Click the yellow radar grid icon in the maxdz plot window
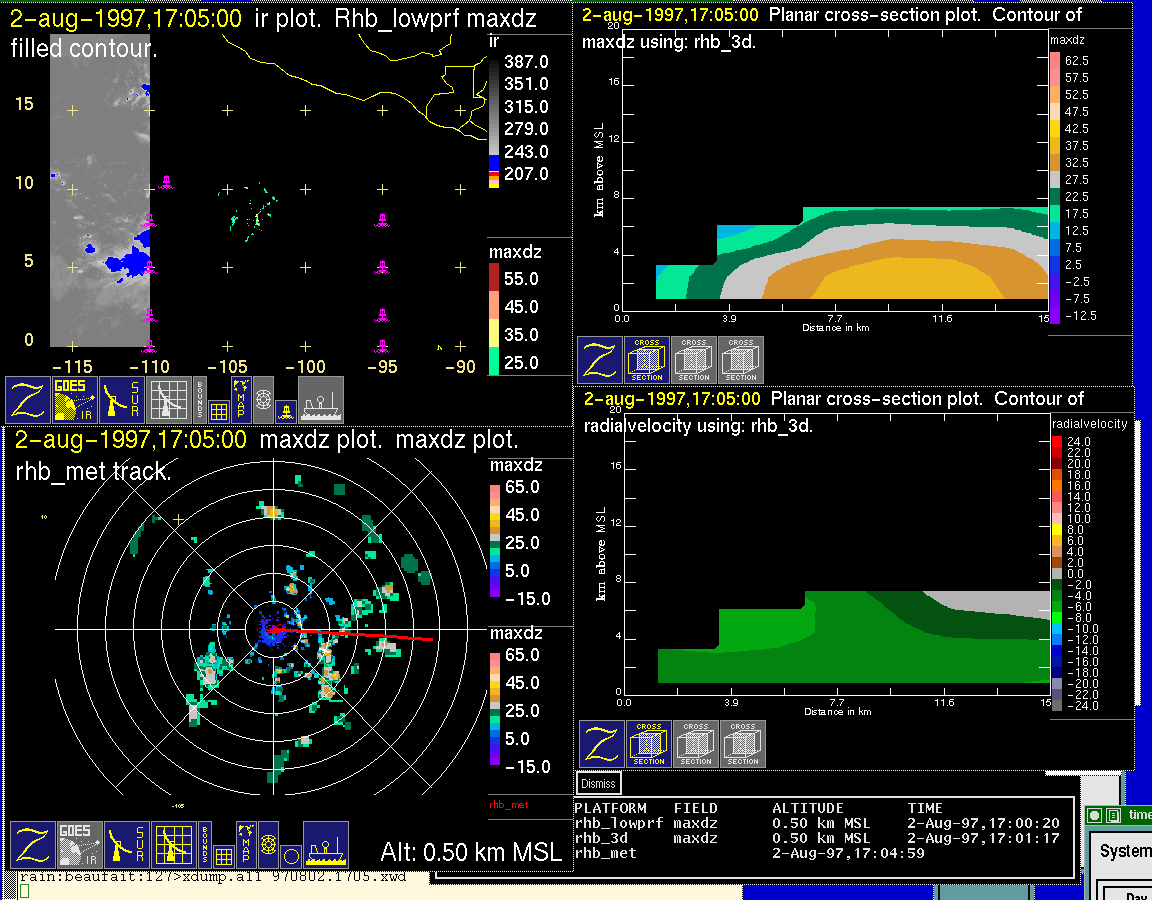 pos(172,845)
